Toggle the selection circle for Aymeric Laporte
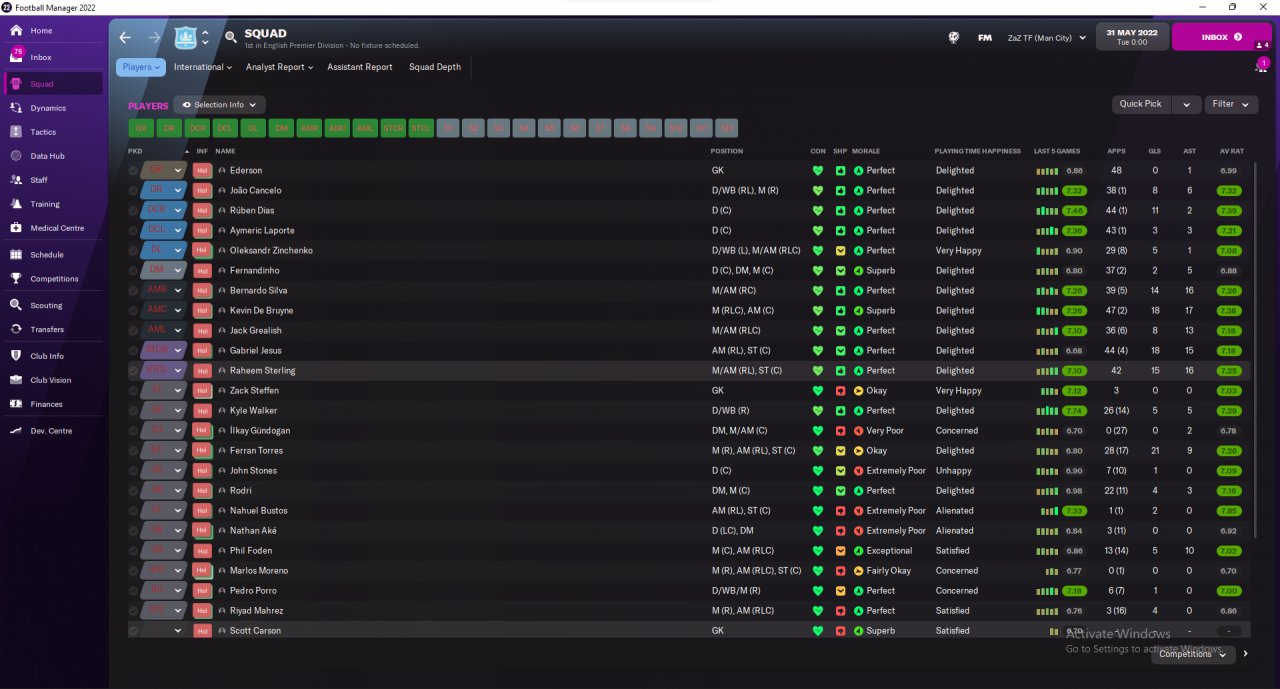This screenshot has width=1280, height=689. tap(134, 231)
